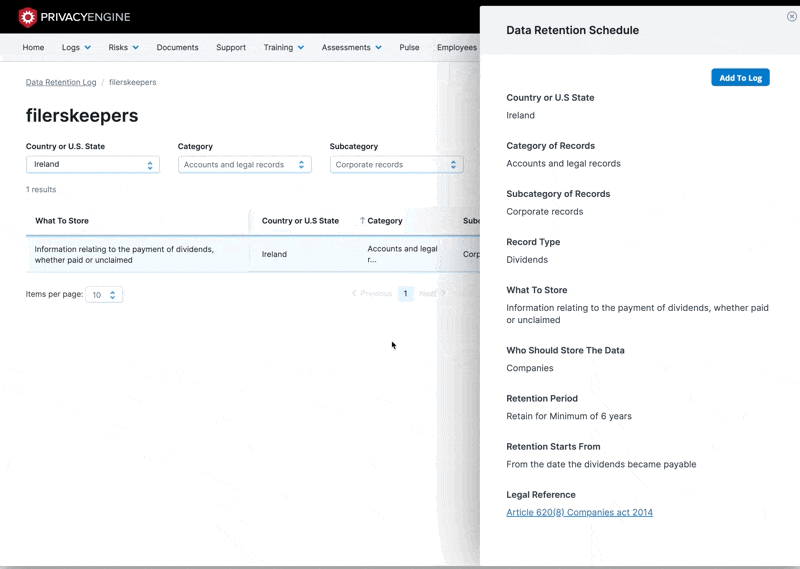The width and height of the screenshot is (800, 569).
Task: Click the Retention Period value 'Retain for Minimum of 6 years'
Action: [x=569, y=416]
